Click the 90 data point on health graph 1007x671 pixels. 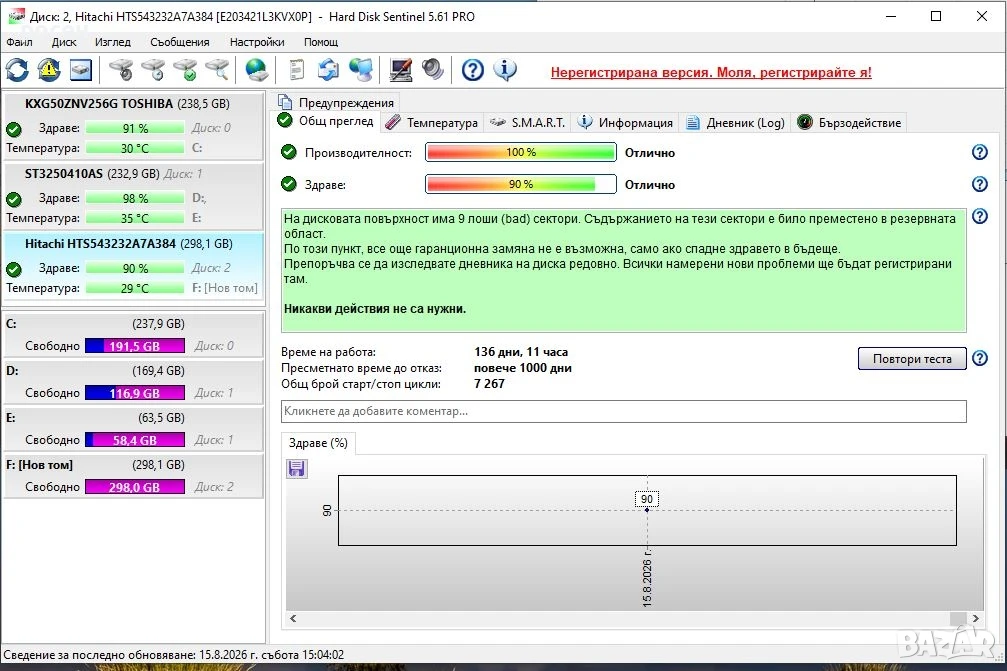click(x=647, y=510)
